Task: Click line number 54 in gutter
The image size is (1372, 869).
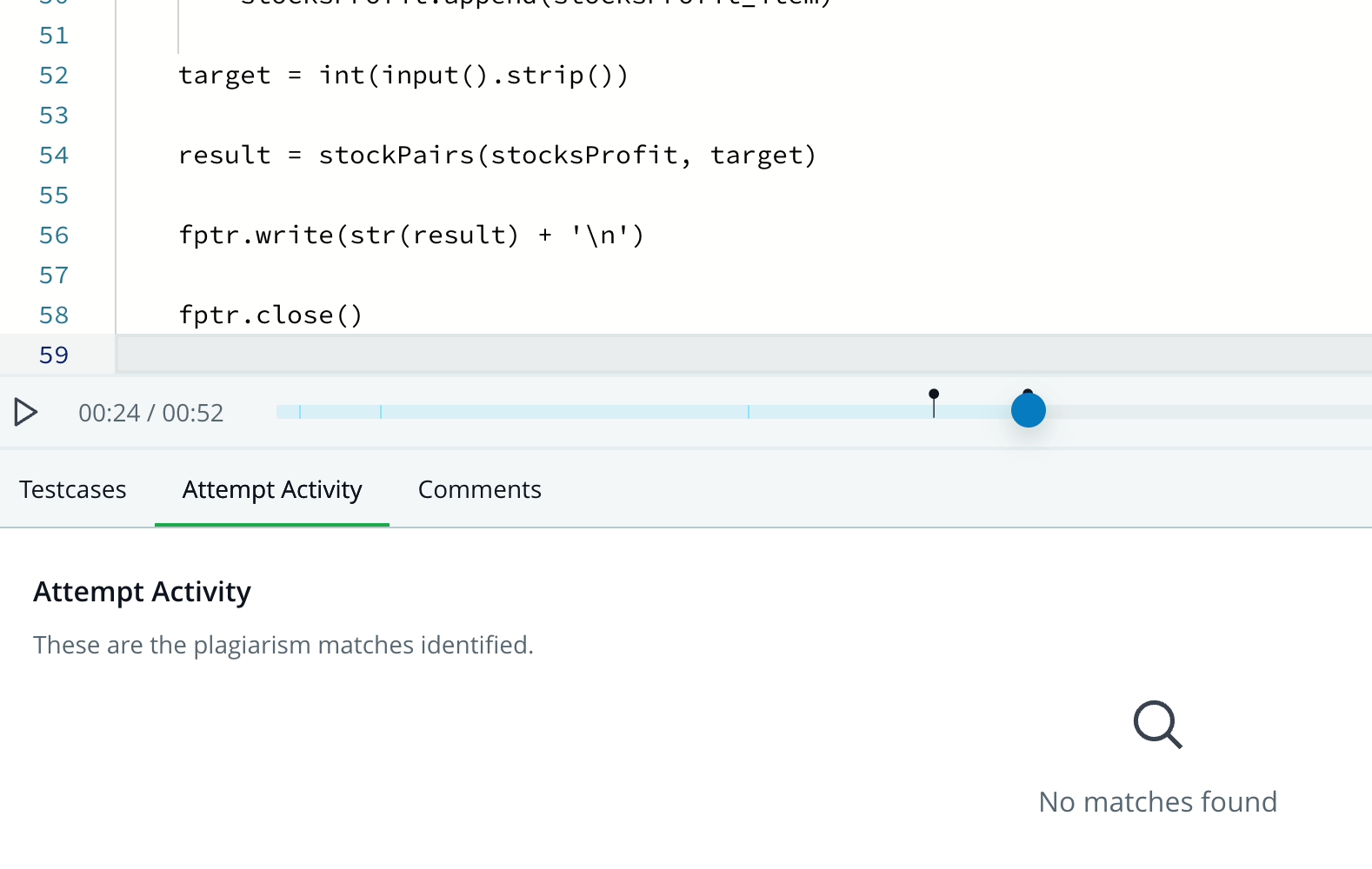Action: click(x=54, y=156)
